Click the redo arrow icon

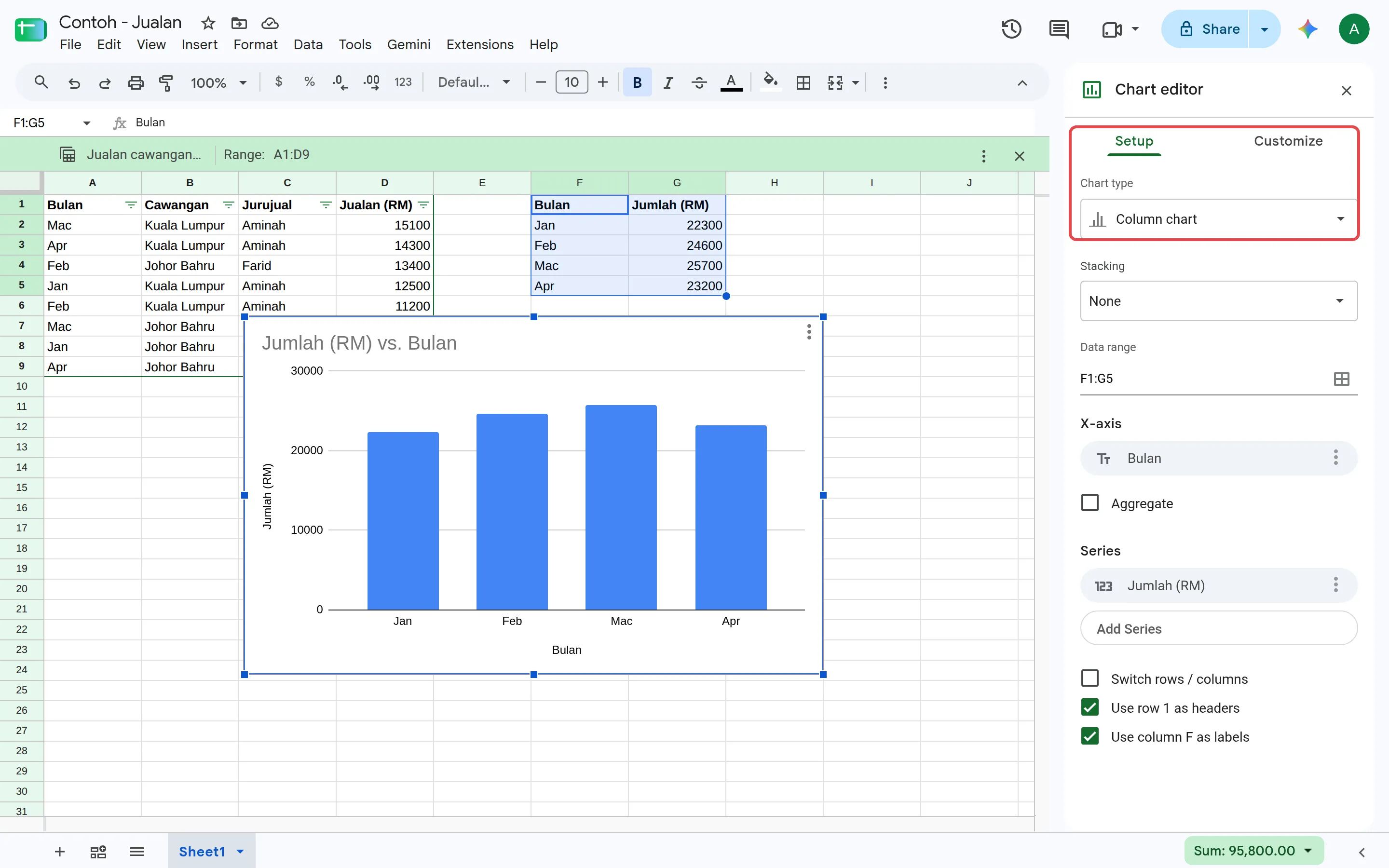[105, 82]
